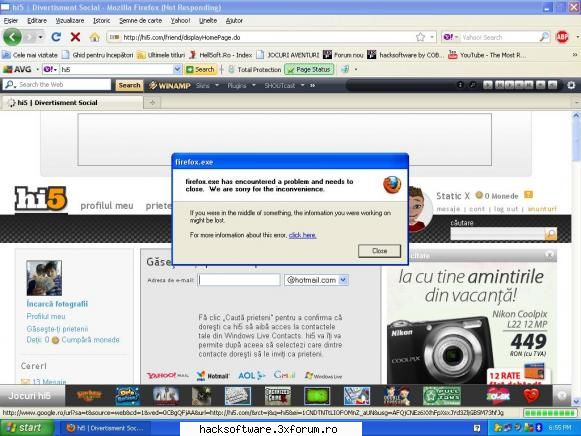The height and width of the screenshot is (436, 581).
Task: Close the advertisement panel with X
Action: click(550, 255)
